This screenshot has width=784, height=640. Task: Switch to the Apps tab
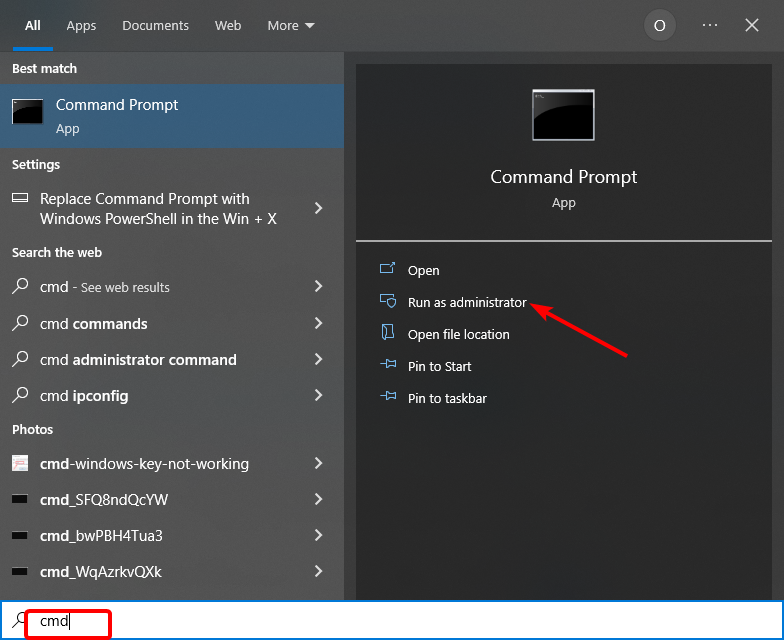[81, 26]
